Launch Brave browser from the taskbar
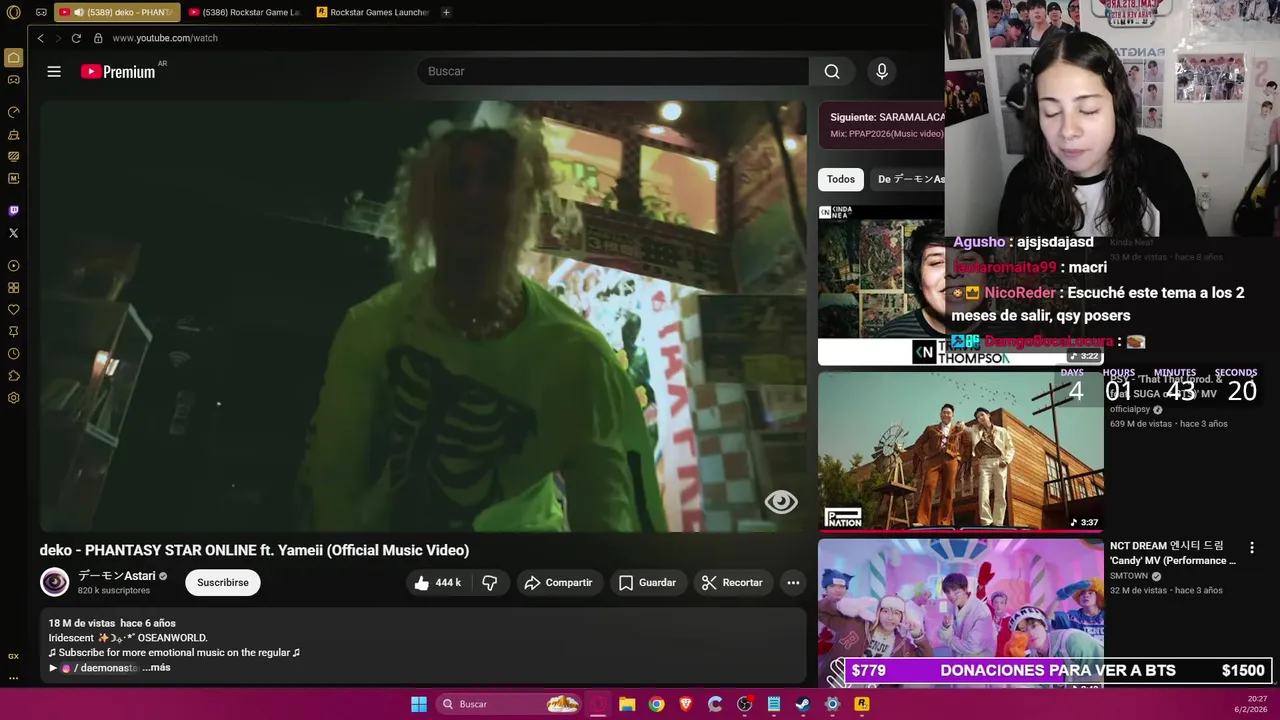The height and width of the screenshot is (720, 1280). (x=686, y=704)
